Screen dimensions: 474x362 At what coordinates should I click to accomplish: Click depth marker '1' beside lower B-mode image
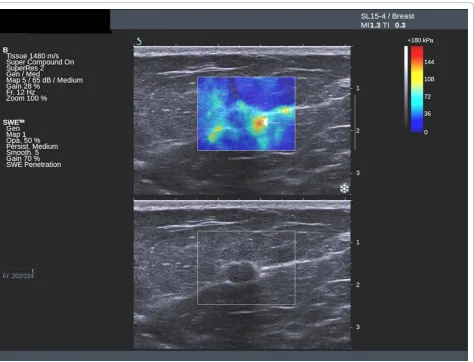(x=358, y=242)
